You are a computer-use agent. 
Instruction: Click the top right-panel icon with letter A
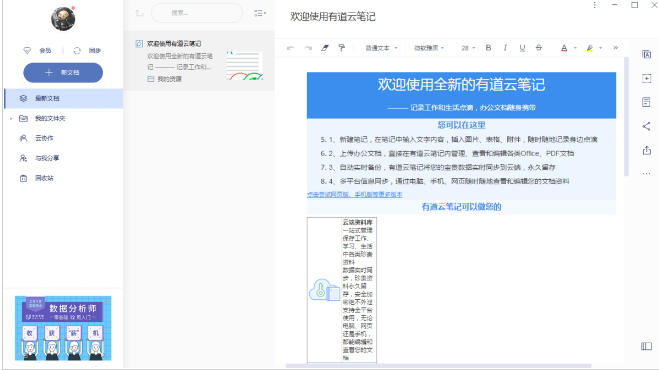pos(646,55)
